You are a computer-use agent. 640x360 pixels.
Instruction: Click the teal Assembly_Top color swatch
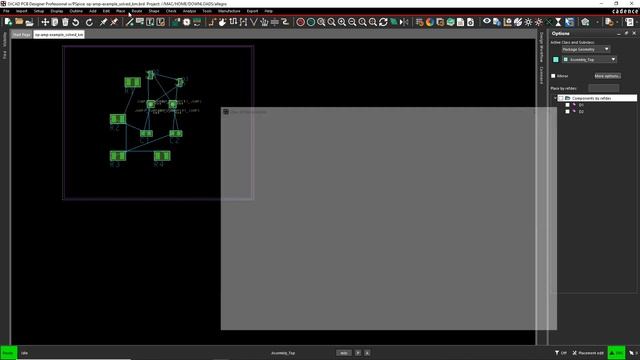pos(556,60)
